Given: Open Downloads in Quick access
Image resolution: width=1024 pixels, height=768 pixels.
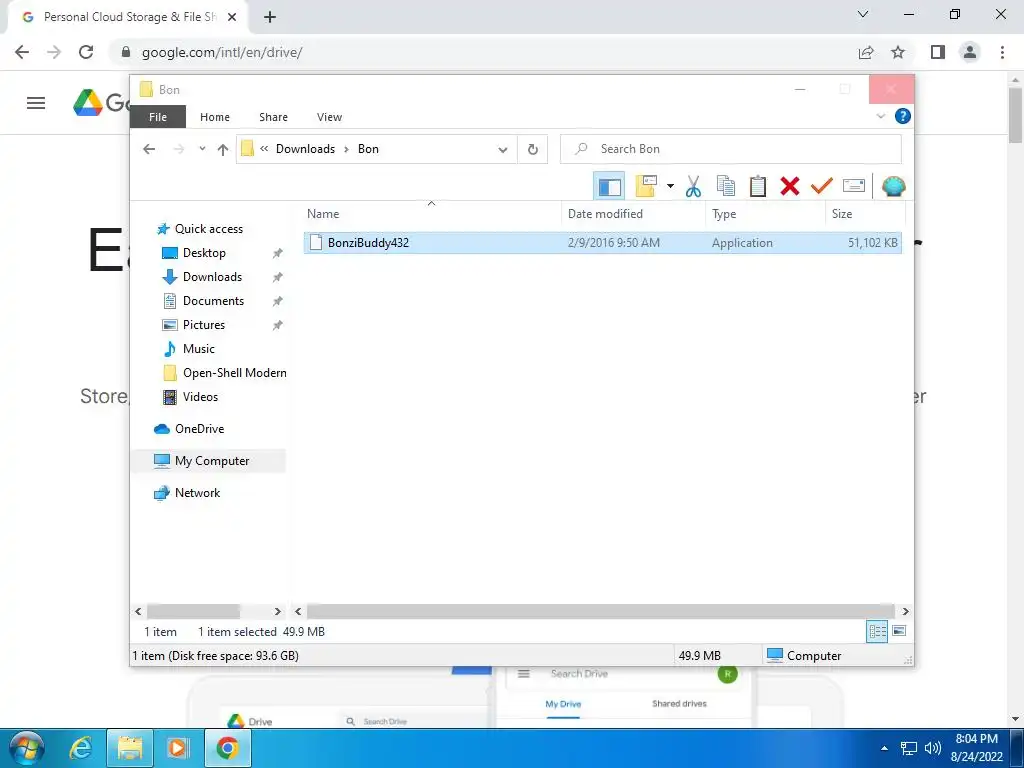Looking at the screenshot, I should (212, 277).
